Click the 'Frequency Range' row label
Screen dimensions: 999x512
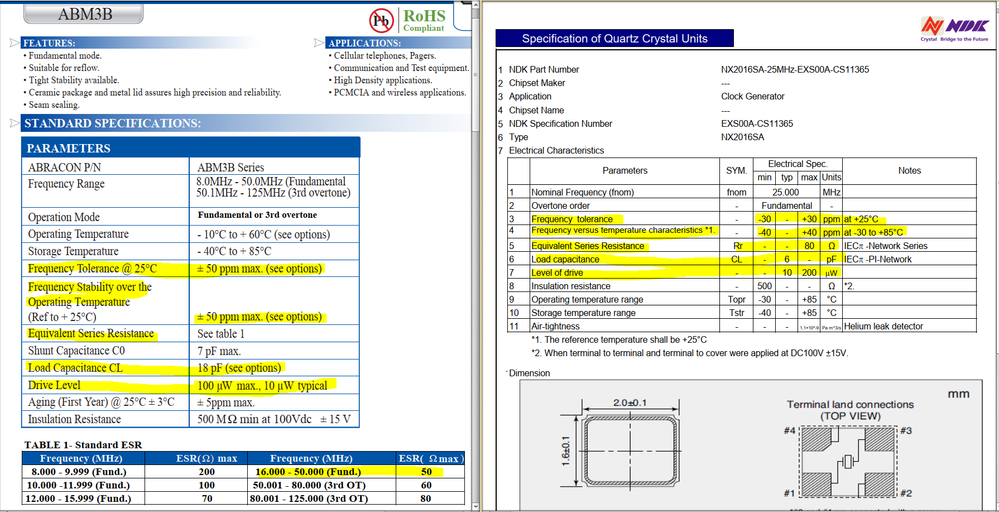click(66, 184)
